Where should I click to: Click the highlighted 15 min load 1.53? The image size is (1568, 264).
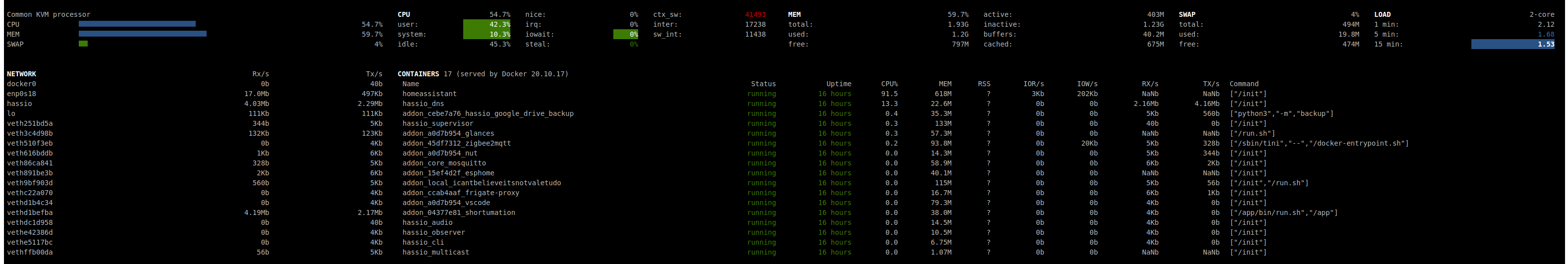1513,45
